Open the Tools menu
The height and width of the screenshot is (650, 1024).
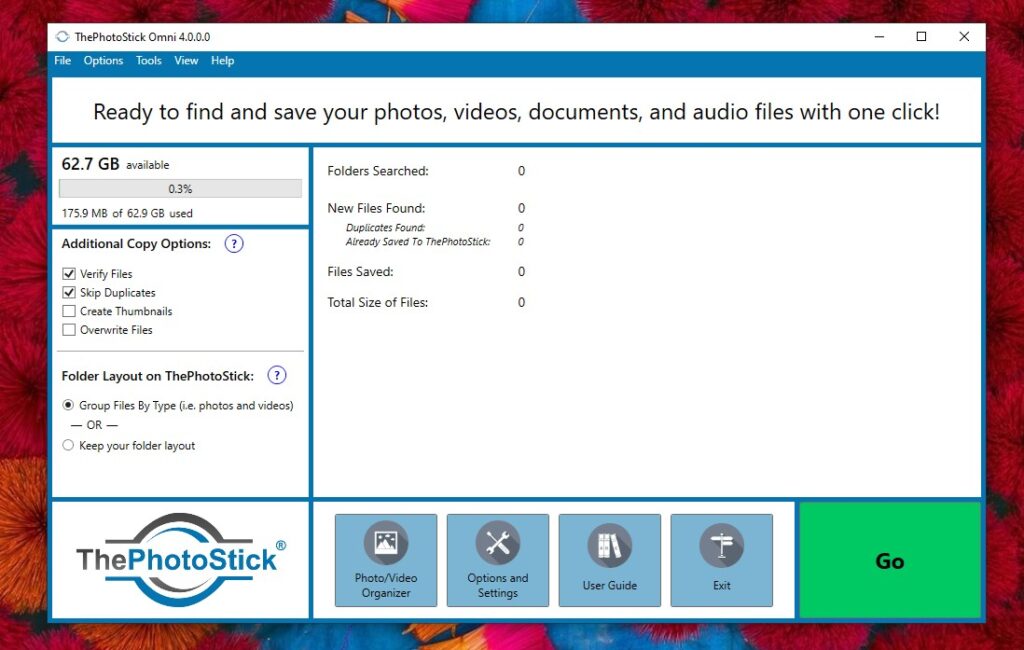click(x=149, y=61)
